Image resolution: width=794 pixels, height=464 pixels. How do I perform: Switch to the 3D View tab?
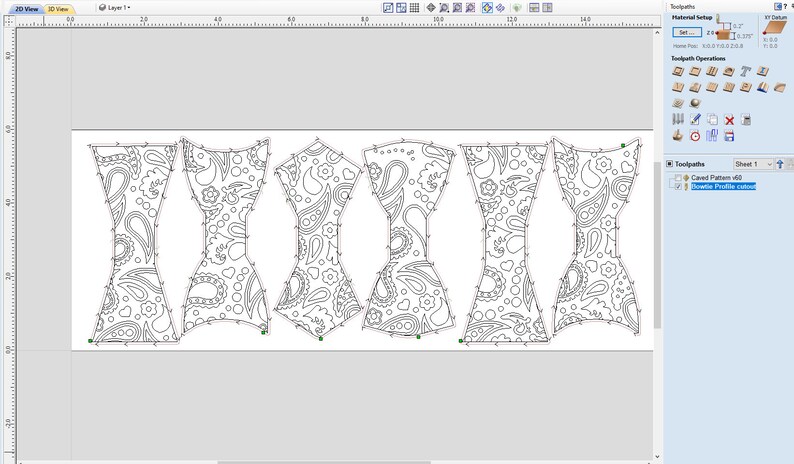[x=59, y=9]
